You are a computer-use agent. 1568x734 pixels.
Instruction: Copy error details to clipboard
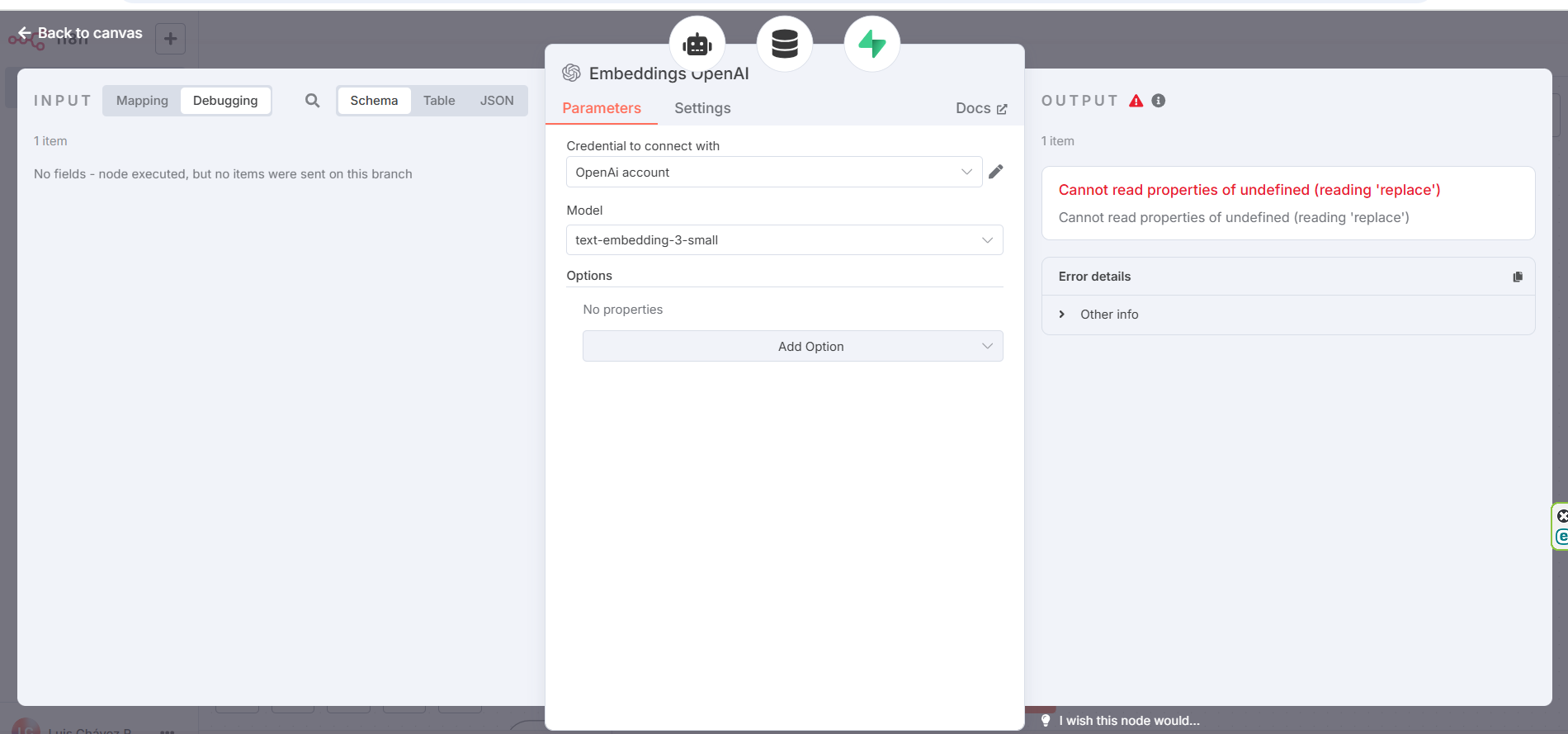tap(1517, 277)
